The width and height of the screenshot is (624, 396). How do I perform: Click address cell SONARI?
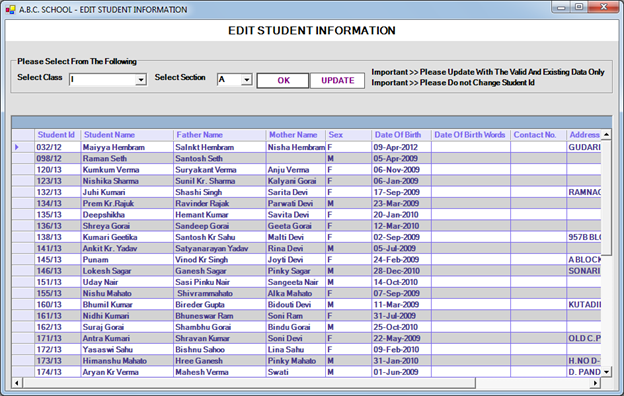(x=584, y=271)
